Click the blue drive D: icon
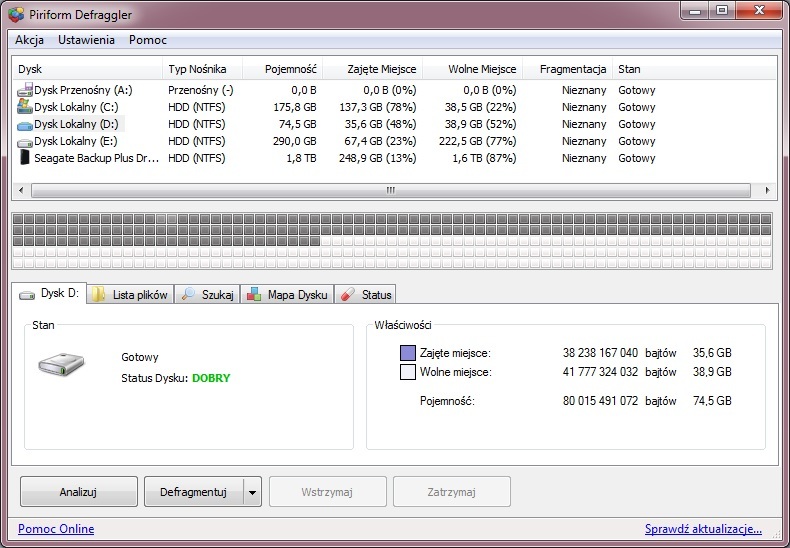The image size is (790, 548). [x=25, y=125]
